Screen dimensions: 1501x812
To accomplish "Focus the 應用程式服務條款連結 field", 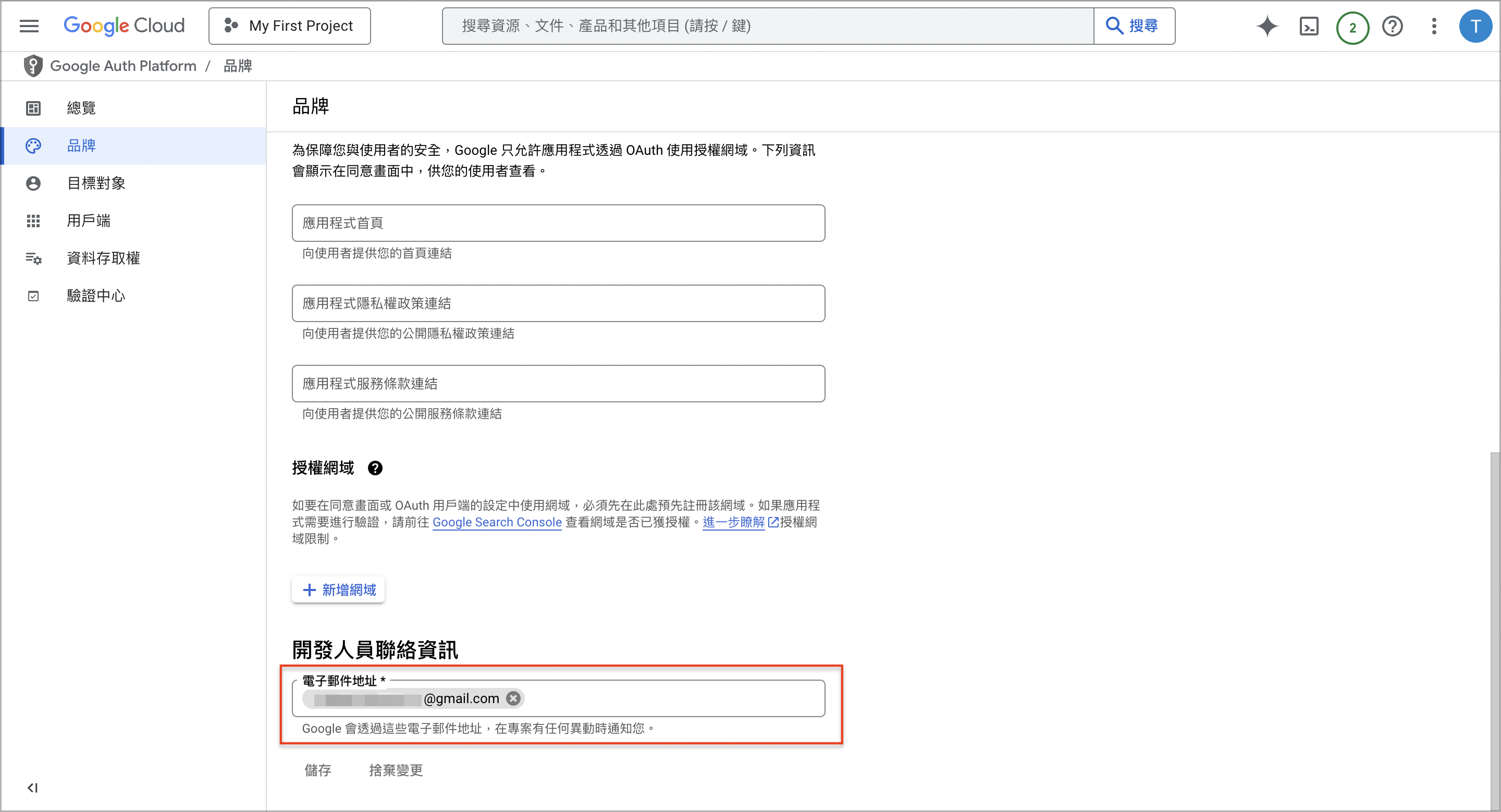I will click(558, 384).
